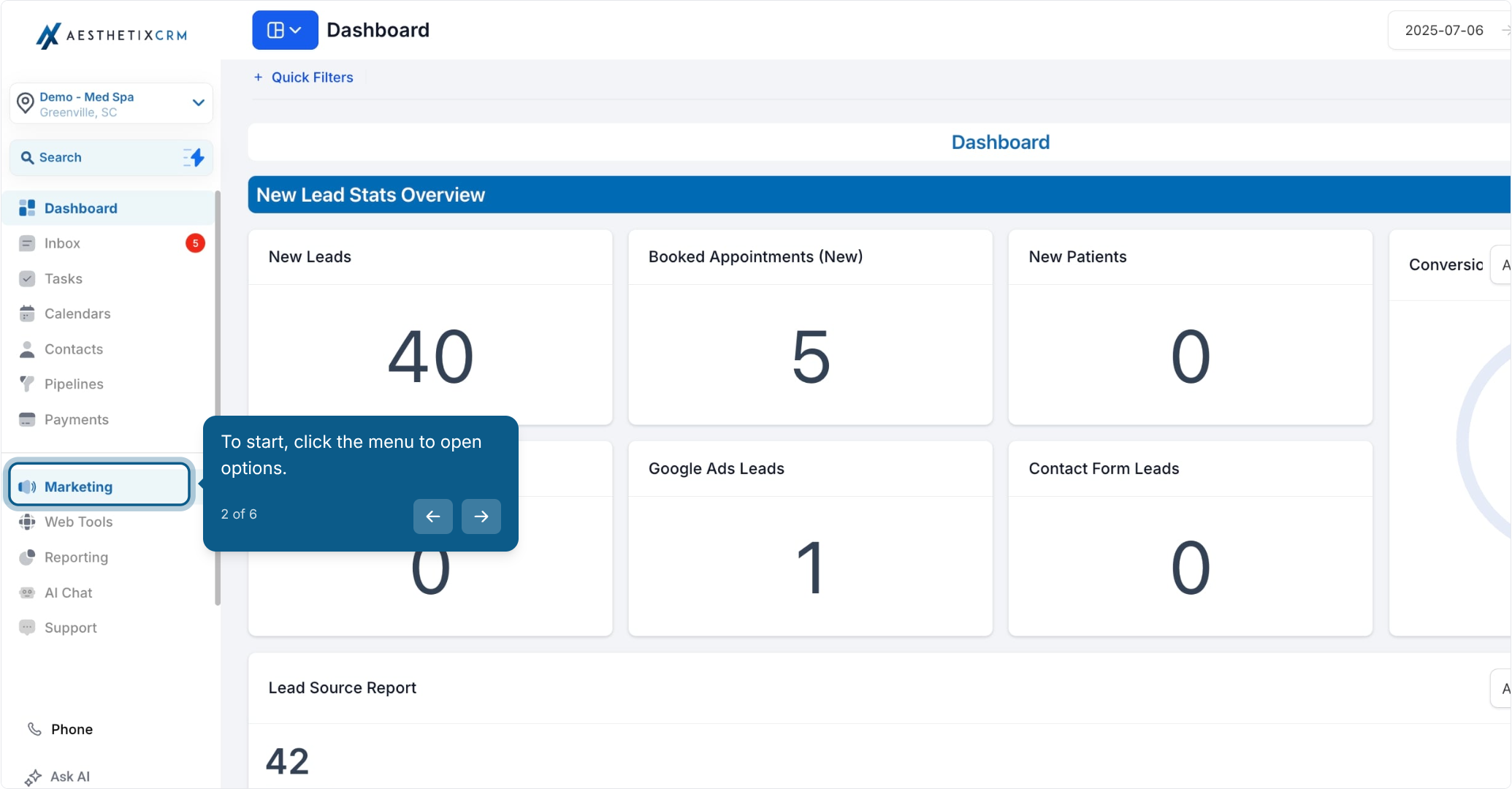The height and width of the screenshot is (789, 1512).
Task: Open the AI Chat robot item
Action: point(110,592)
